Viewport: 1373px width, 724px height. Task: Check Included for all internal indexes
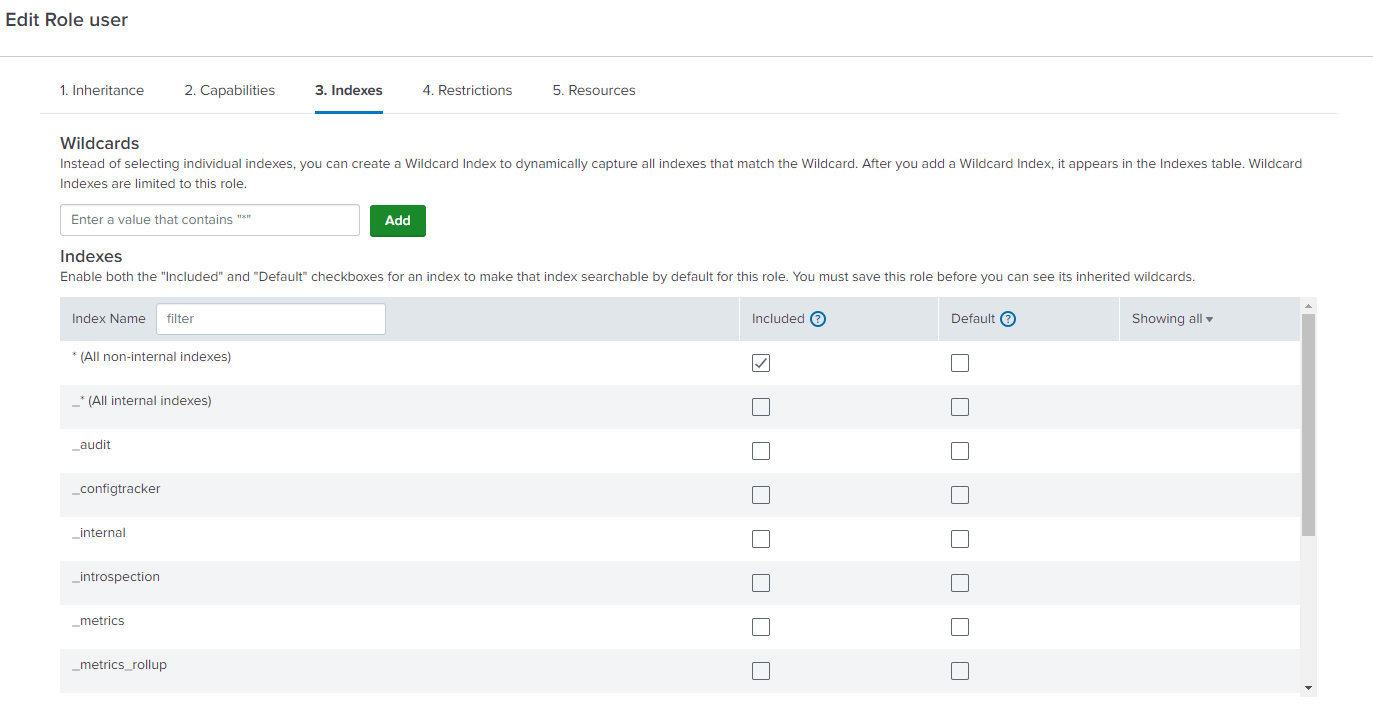tap(761, 407)
